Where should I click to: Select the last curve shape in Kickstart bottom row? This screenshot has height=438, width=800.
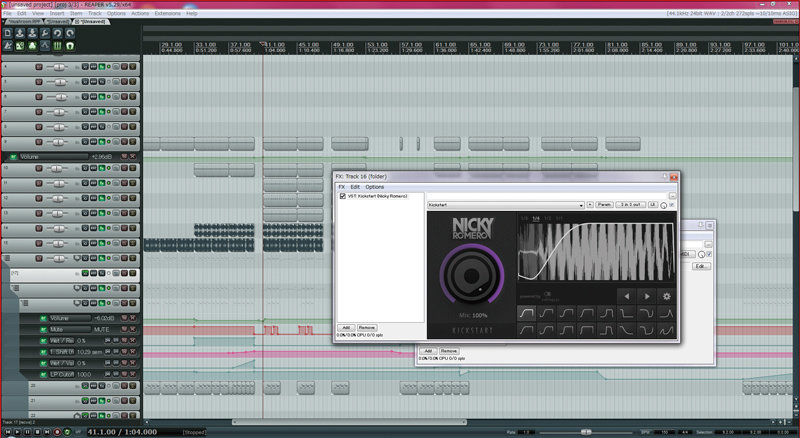pos(666,330)
